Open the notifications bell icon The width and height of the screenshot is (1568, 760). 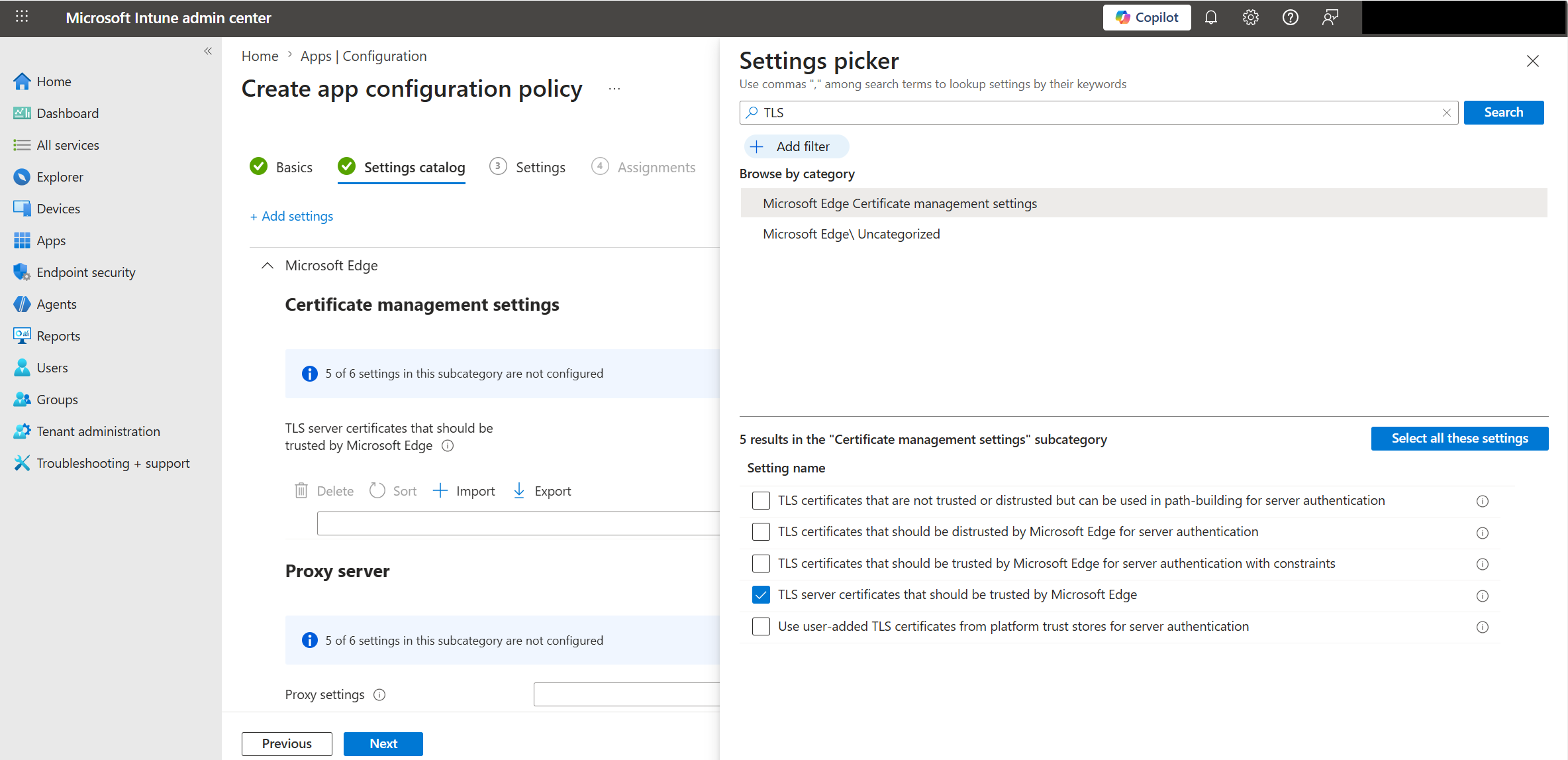[x=1211, y=18]
